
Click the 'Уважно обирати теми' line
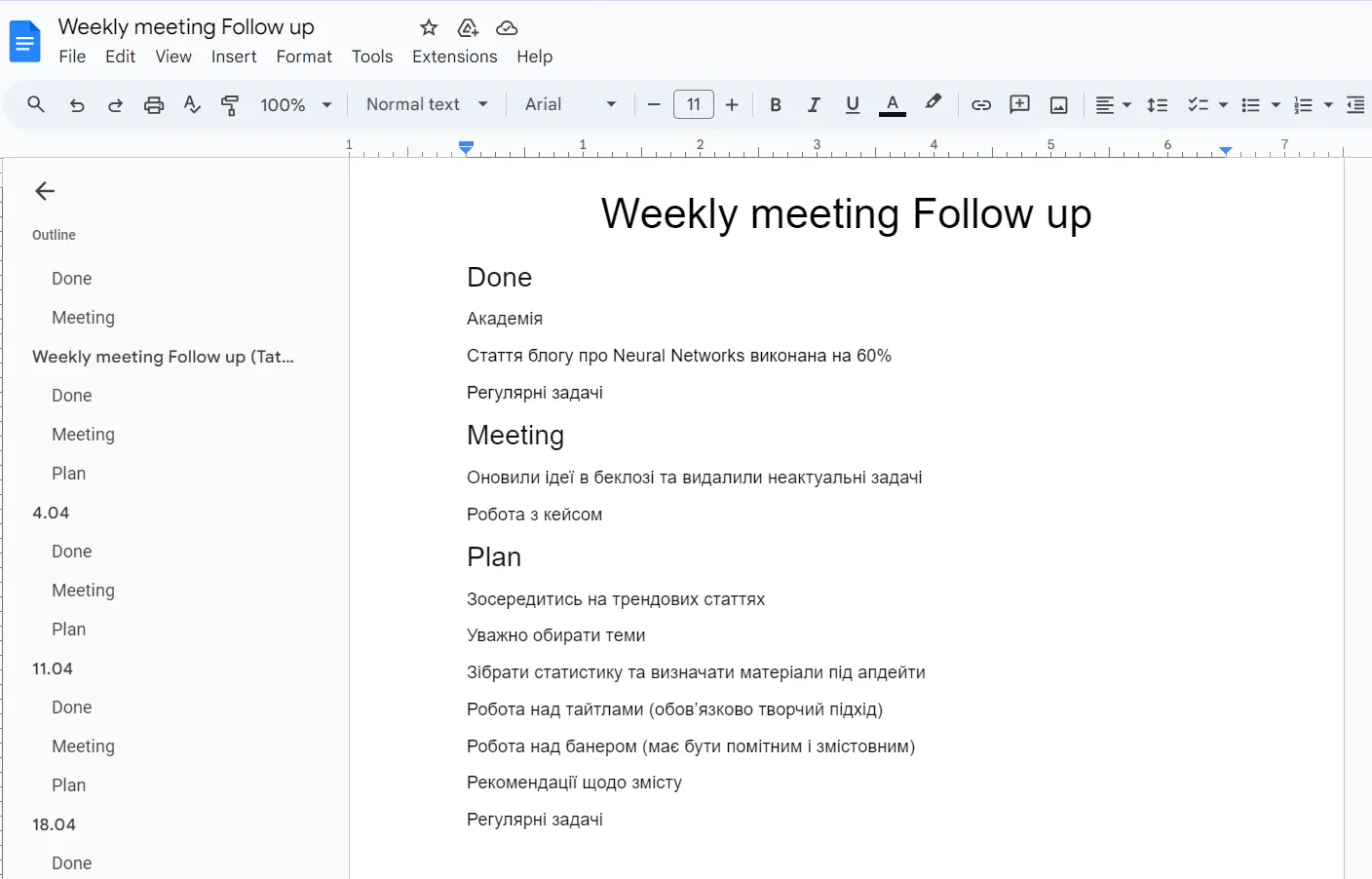pos(555,635)
